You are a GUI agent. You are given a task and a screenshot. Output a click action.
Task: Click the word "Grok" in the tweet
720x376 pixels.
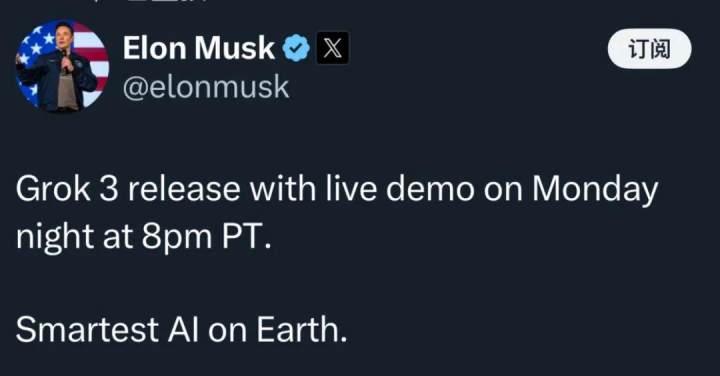(x=52, y=189)
